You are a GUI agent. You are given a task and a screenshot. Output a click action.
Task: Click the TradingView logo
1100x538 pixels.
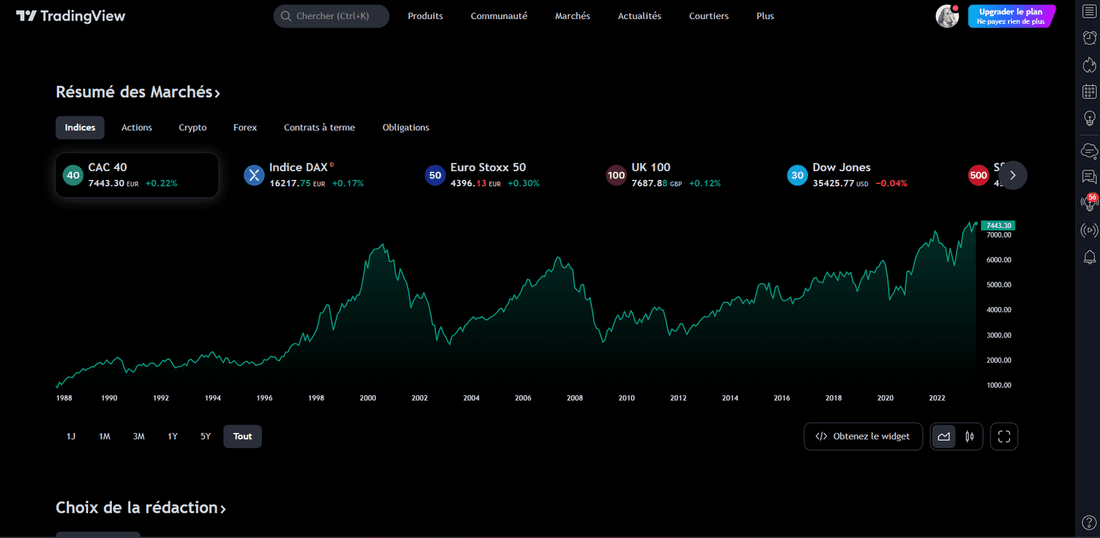[71, 16]
